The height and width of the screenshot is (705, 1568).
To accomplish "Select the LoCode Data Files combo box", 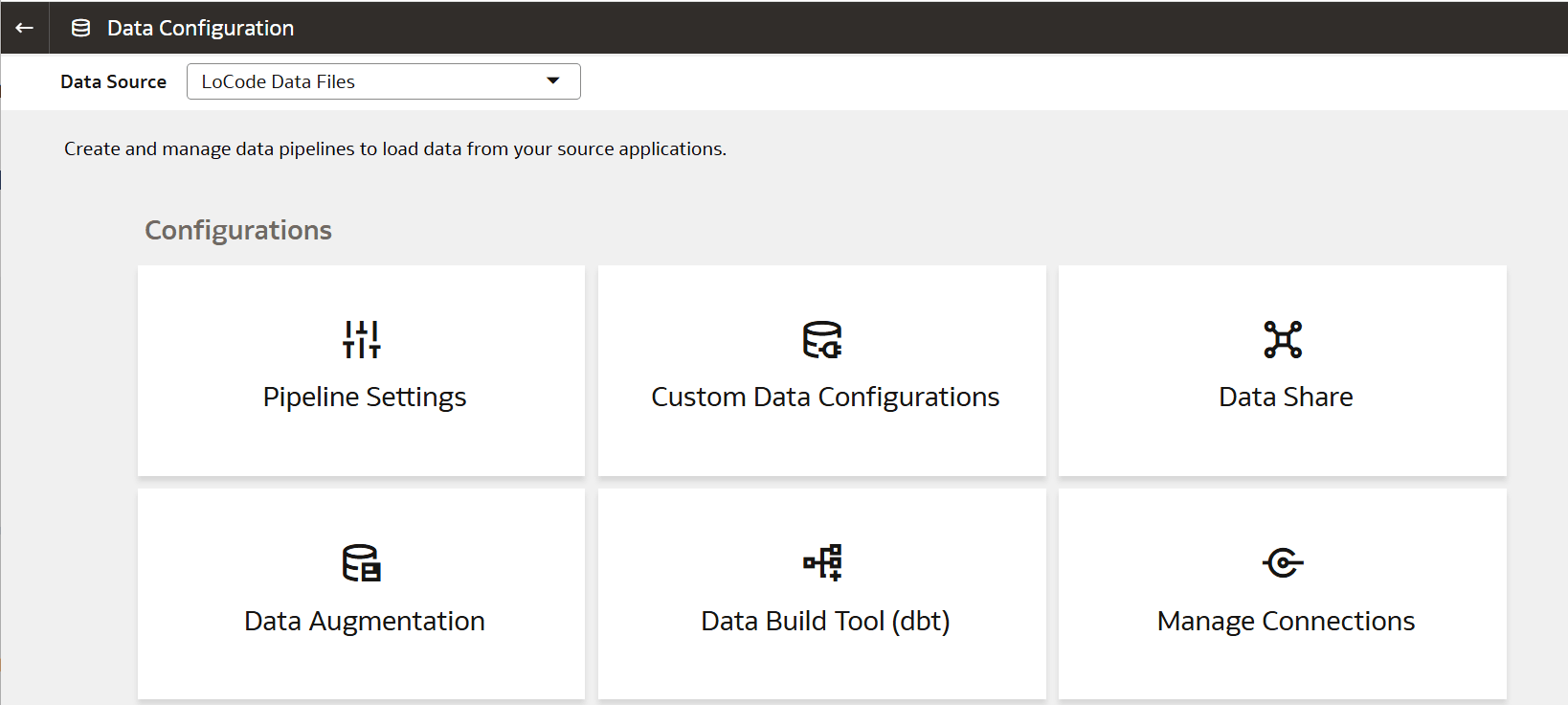I will [x=384, y=81].
